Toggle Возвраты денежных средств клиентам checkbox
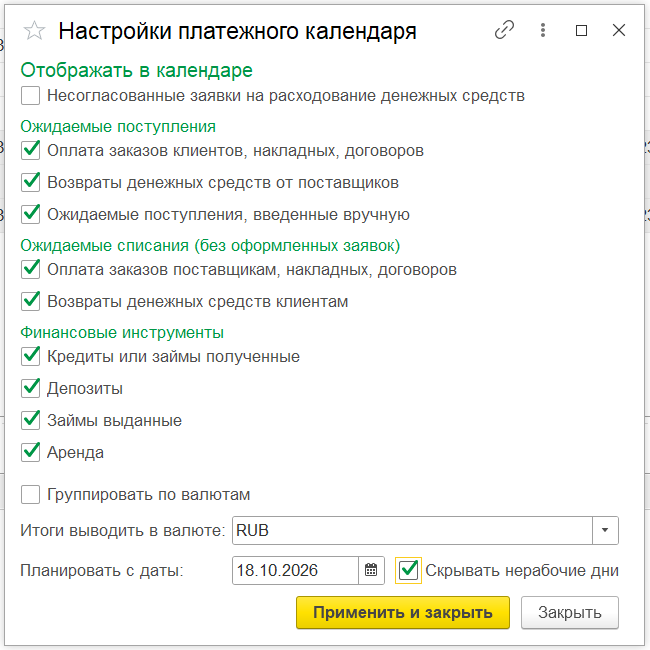This screenshot has width=650, height=650. click(x=30, y=301)
